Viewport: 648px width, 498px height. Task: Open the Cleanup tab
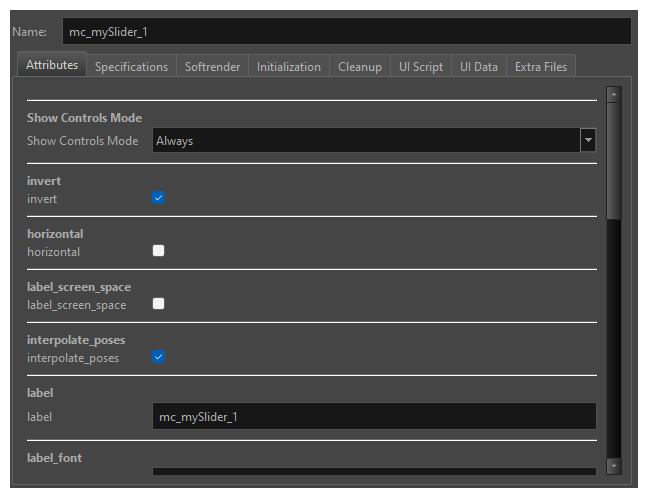click(x=360, y=67)
